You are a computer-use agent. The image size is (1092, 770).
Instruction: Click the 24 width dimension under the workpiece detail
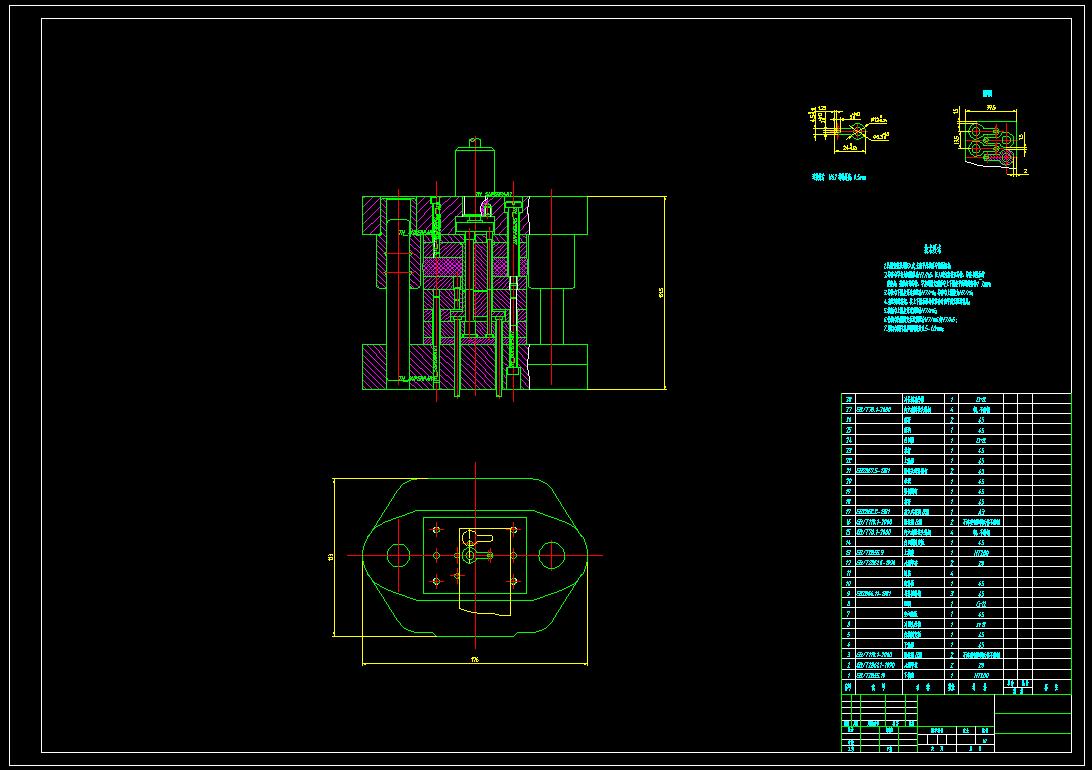850,148
